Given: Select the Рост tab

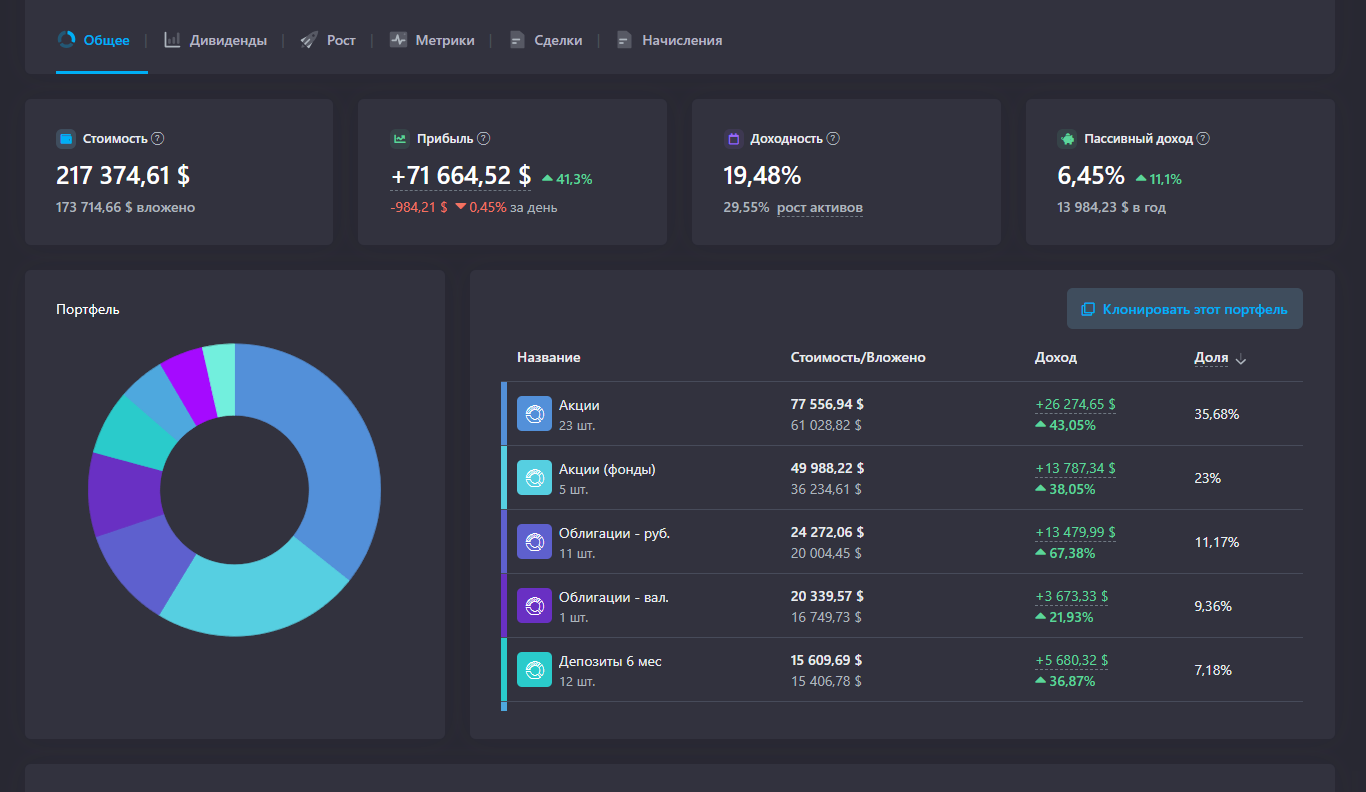Looking at the screenshot, I should coord(328,40).
